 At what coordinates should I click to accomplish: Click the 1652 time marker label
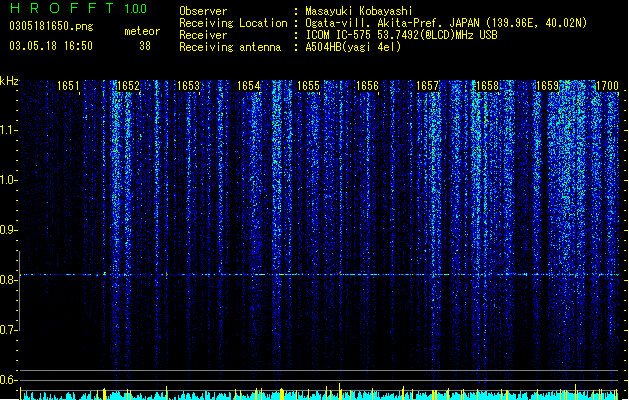(x=128, y=86)
